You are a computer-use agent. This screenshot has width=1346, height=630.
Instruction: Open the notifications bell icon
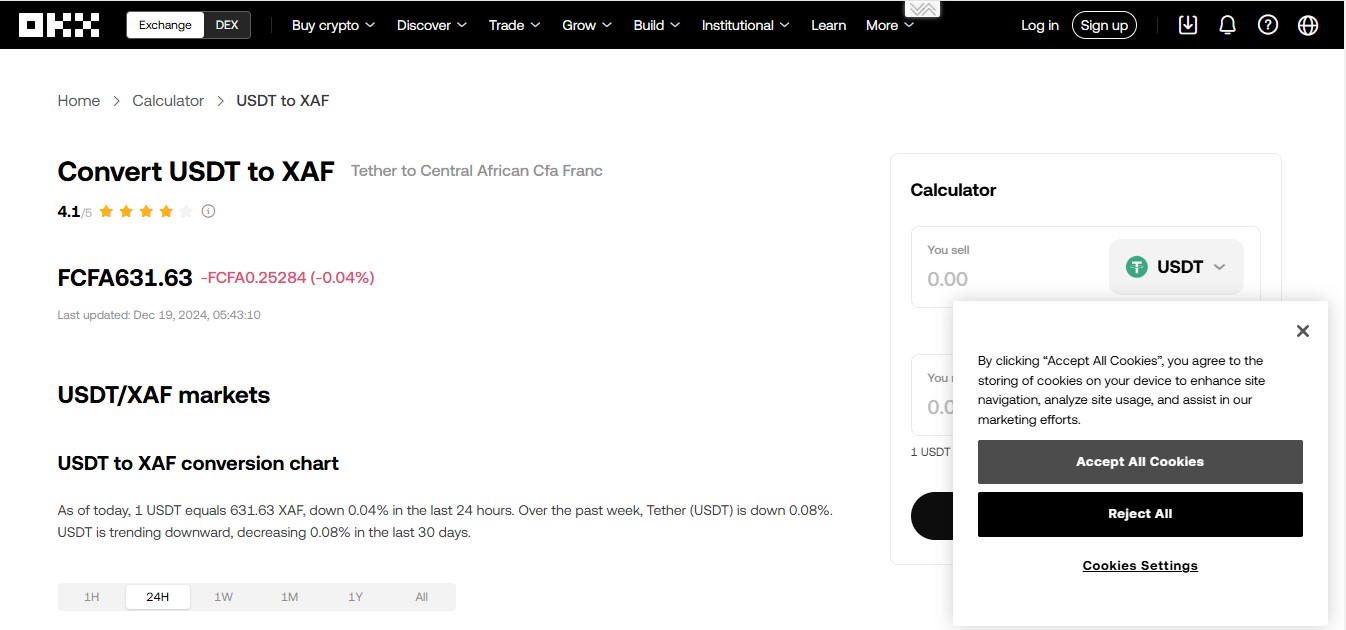click(1228, 25)
